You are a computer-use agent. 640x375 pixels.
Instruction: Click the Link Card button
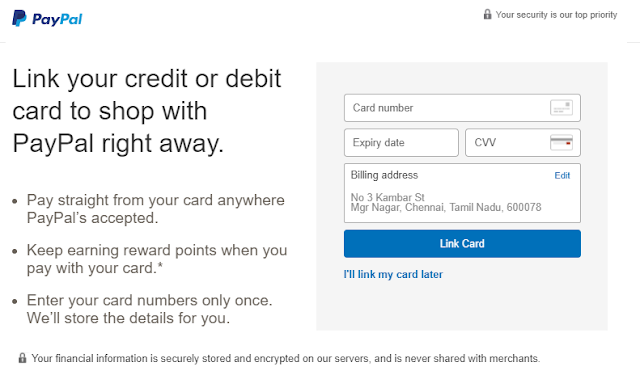462,244
